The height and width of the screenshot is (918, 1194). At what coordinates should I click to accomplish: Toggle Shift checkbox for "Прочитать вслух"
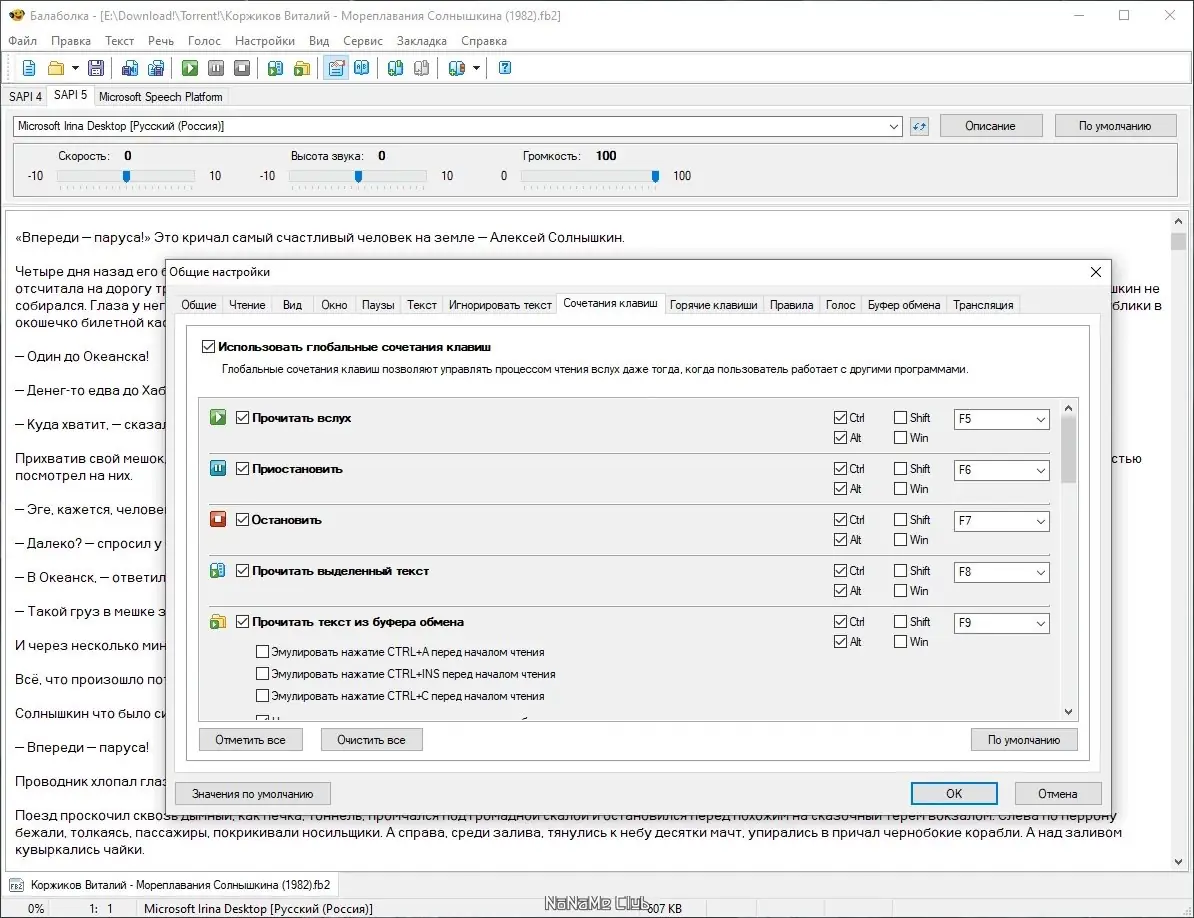(x=901, y=418)
